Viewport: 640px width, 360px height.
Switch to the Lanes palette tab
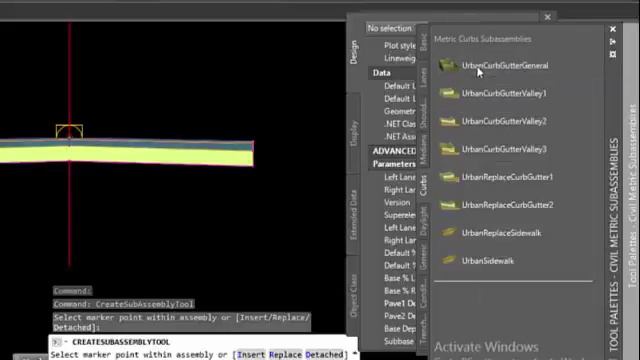[x=423, y=77]
